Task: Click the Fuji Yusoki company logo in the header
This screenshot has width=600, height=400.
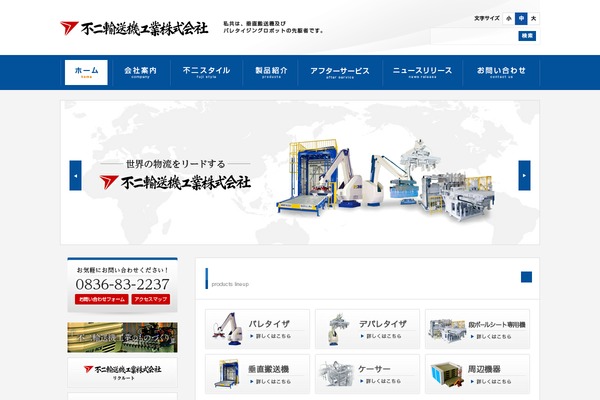Action: click(134, 28)
